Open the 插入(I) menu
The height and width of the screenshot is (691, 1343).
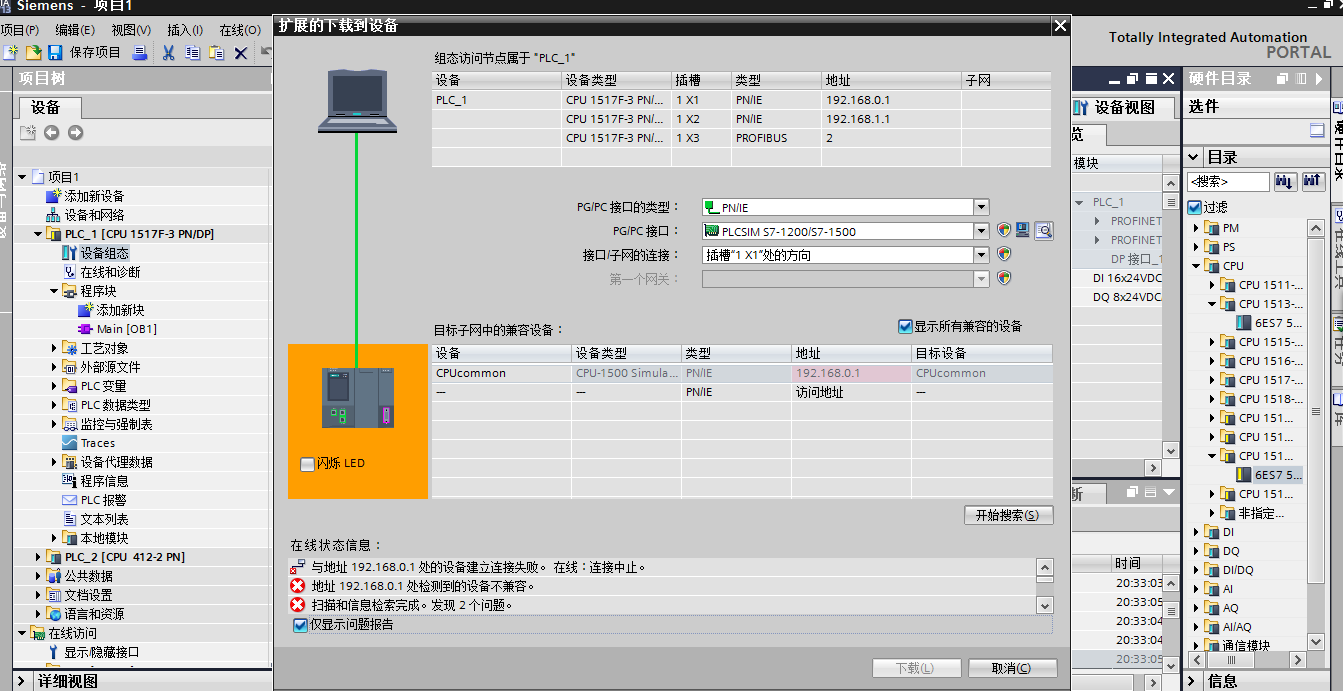(x=185, y=30)
